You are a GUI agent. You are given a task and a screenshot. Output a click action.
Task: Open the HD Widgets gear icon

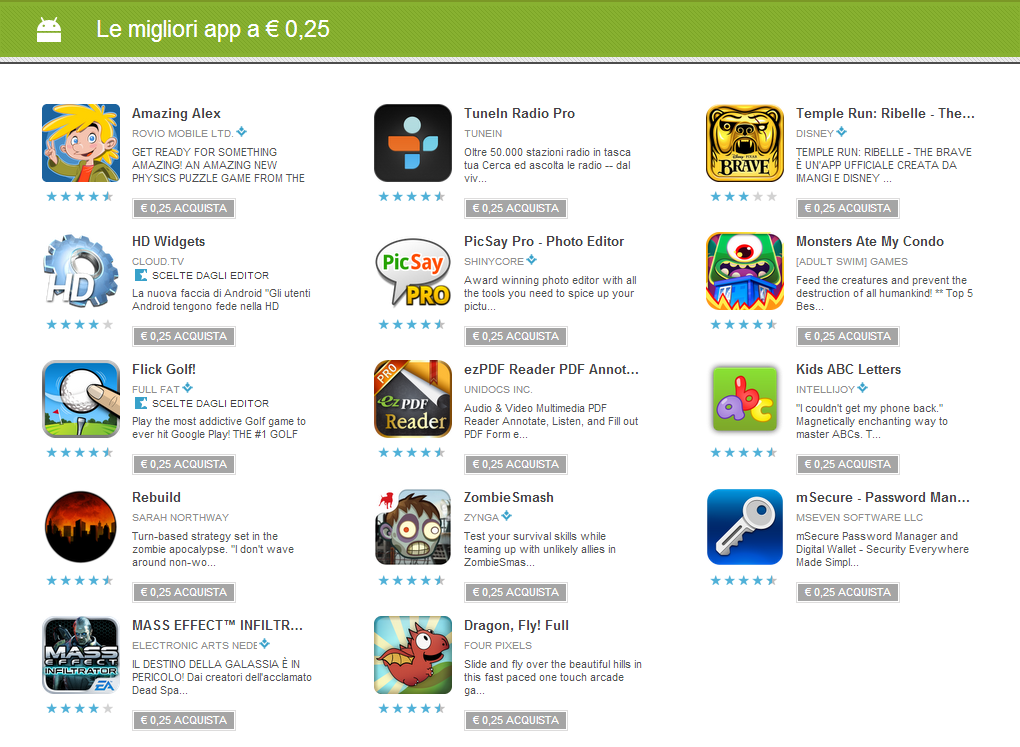[81, 271]
